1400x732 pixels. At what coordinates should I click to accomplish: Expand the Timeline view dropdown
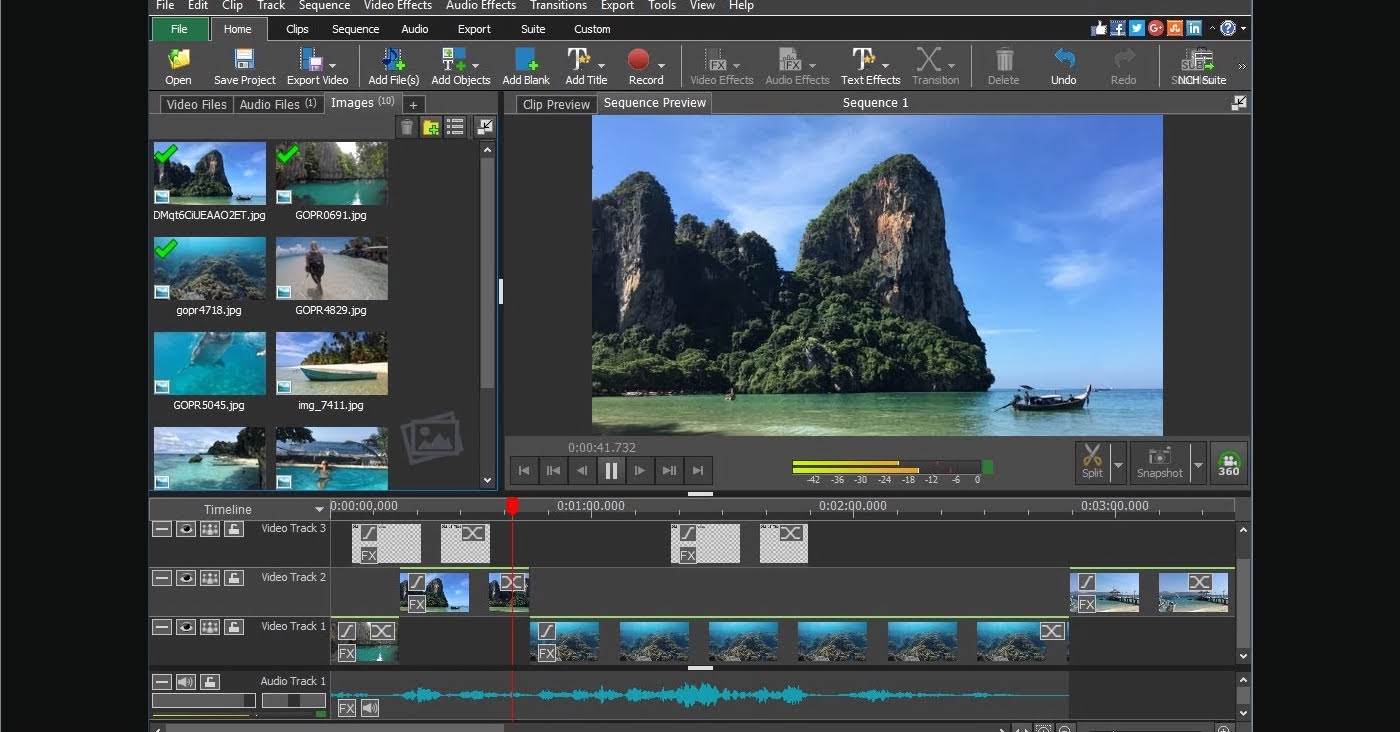click(320, 510)
